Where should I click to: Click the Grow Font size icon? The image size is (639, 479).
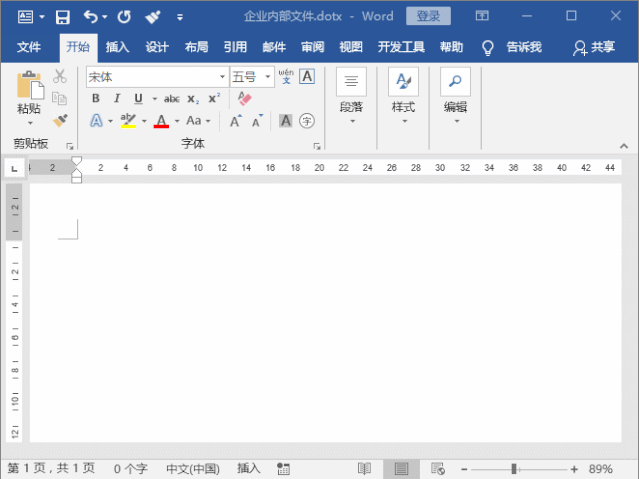[235, 121]
